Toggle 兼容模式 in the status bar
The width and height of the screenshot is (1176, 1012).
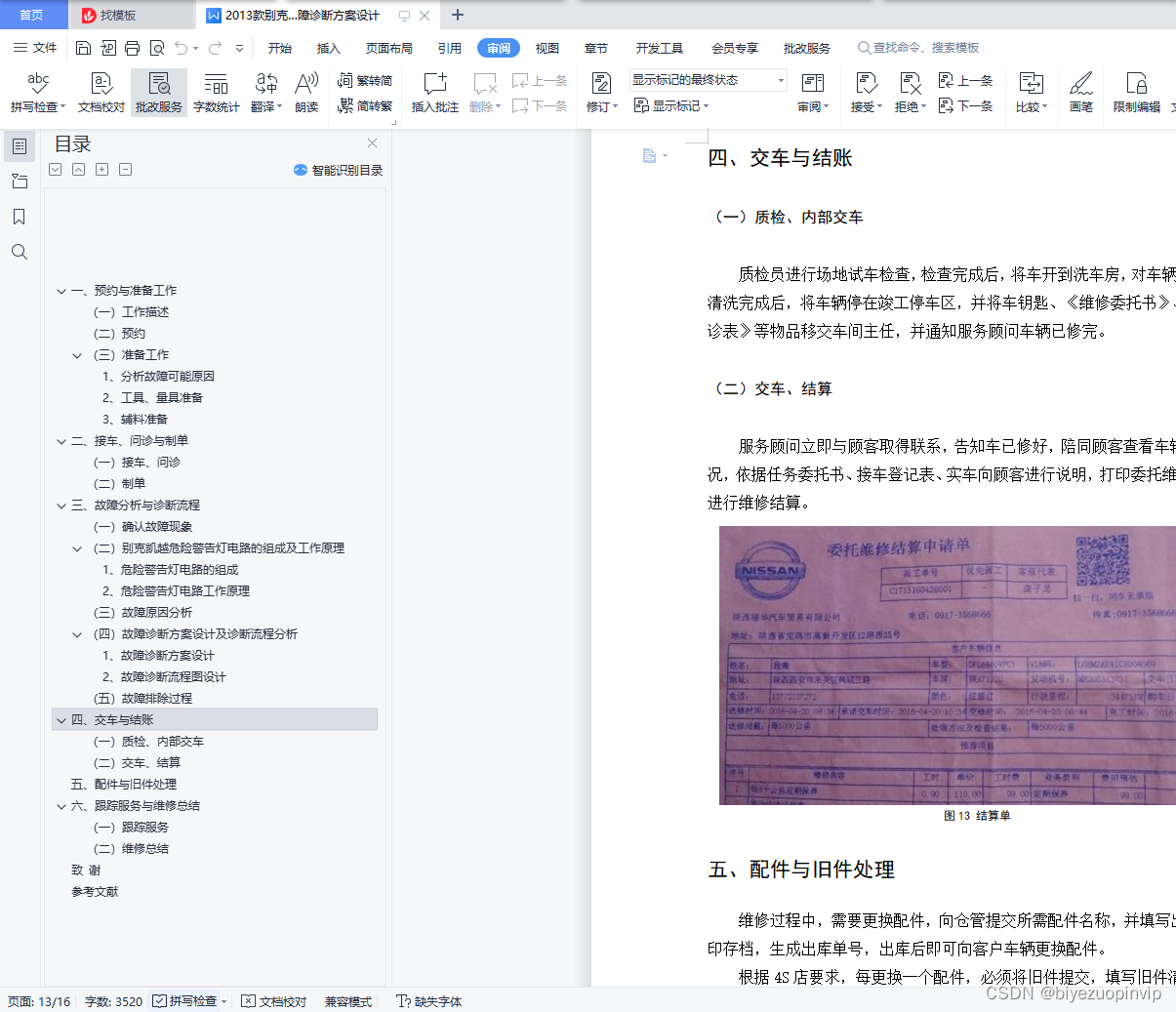pyautogui.click(x=347, y=1001)
